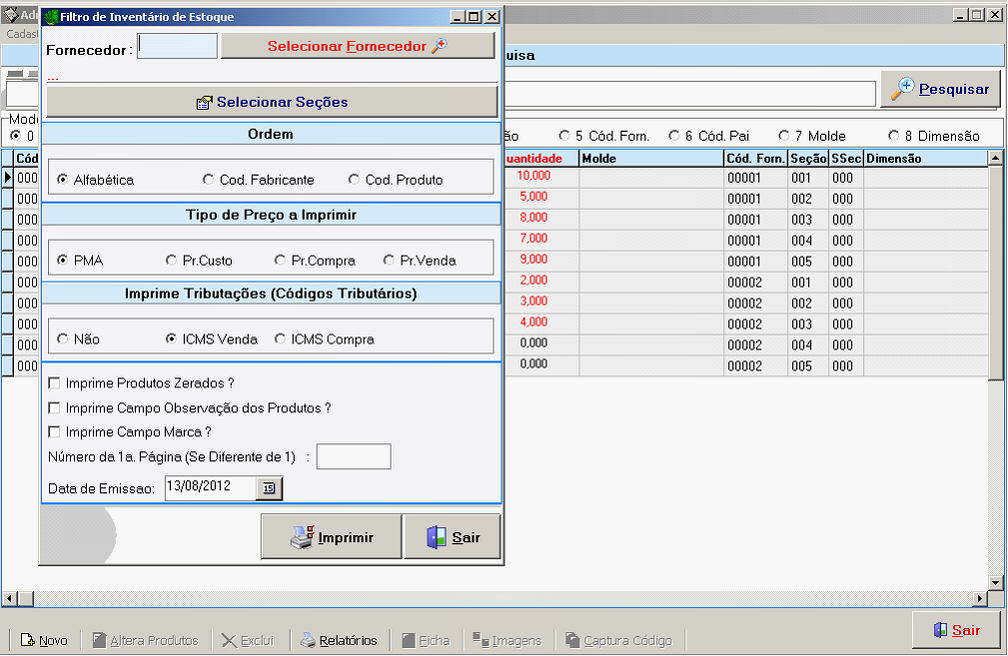Click the Fornecedor input field
The width and height of the screenshot is (1008, 656).
(x=177, y=46)
